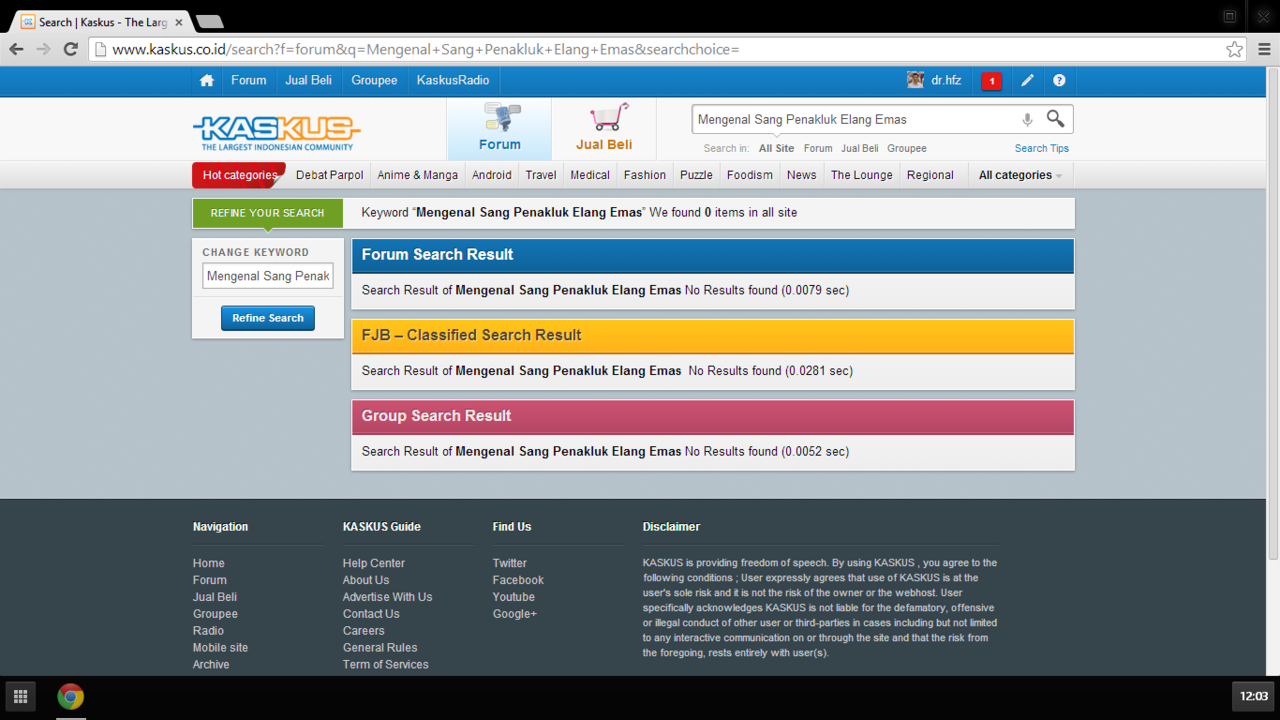Click the Change Keyword input field
The image size is (1280, 720).
pyautogui.click(x=268, y=276)
